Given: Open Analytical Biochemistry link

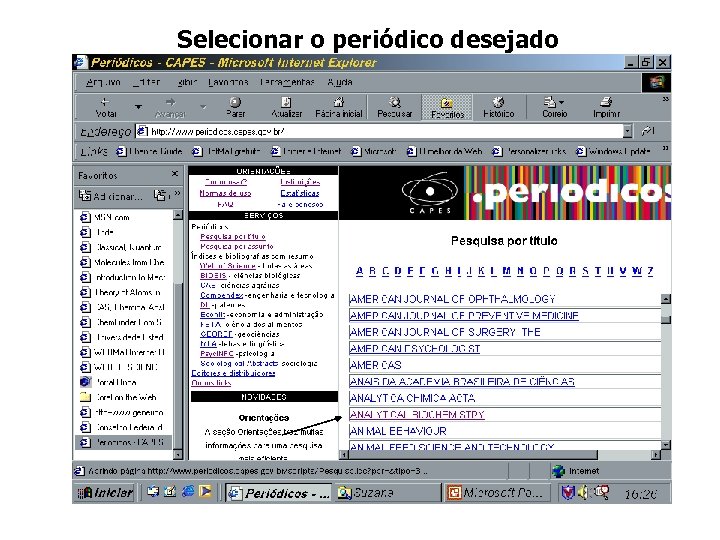Looking at the screenshot, I should click(x=417, y=415).
